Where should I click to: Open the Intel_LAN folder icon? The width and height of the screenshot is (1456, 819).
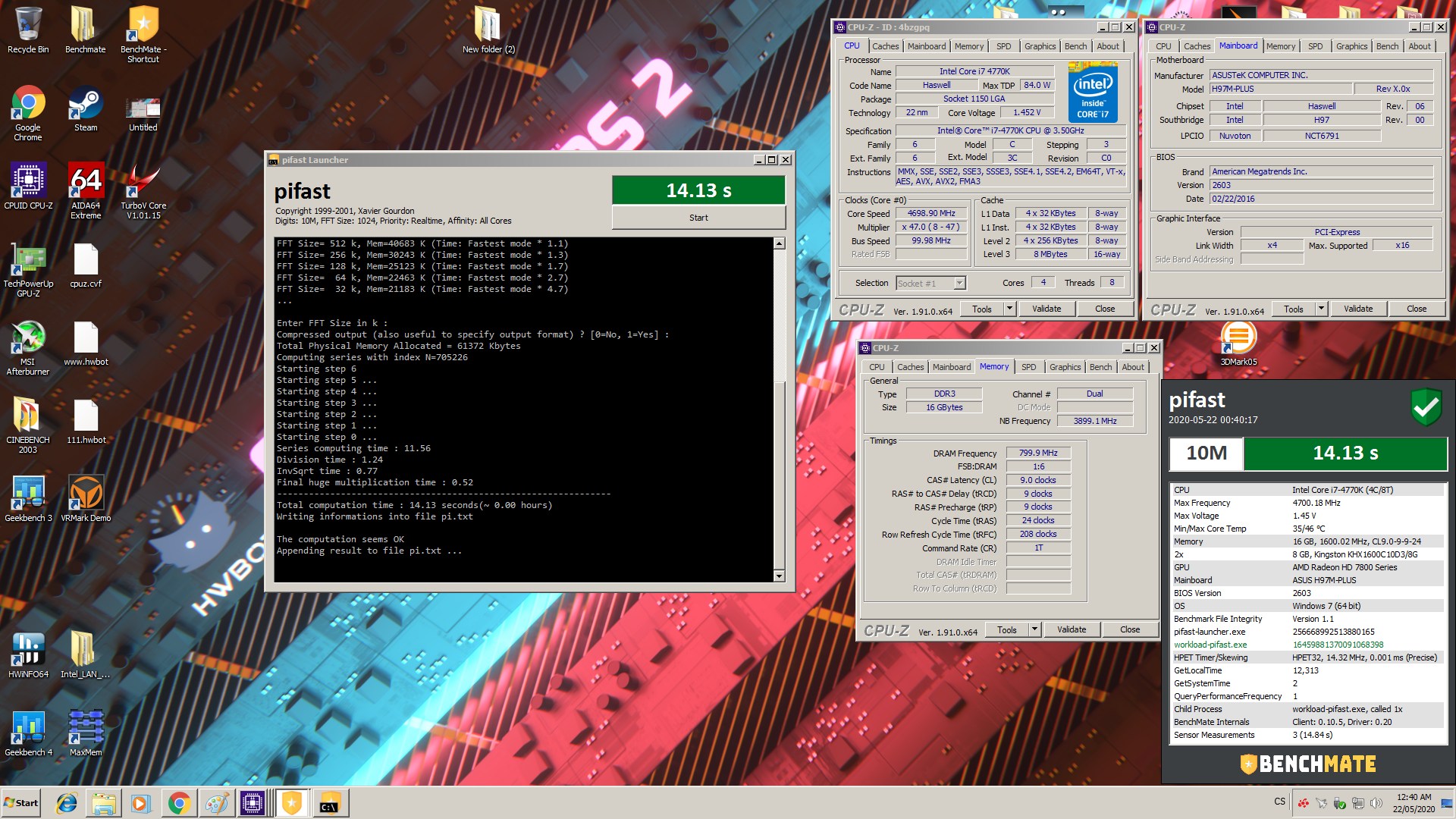pyautogui.click(x=85, y=655)
